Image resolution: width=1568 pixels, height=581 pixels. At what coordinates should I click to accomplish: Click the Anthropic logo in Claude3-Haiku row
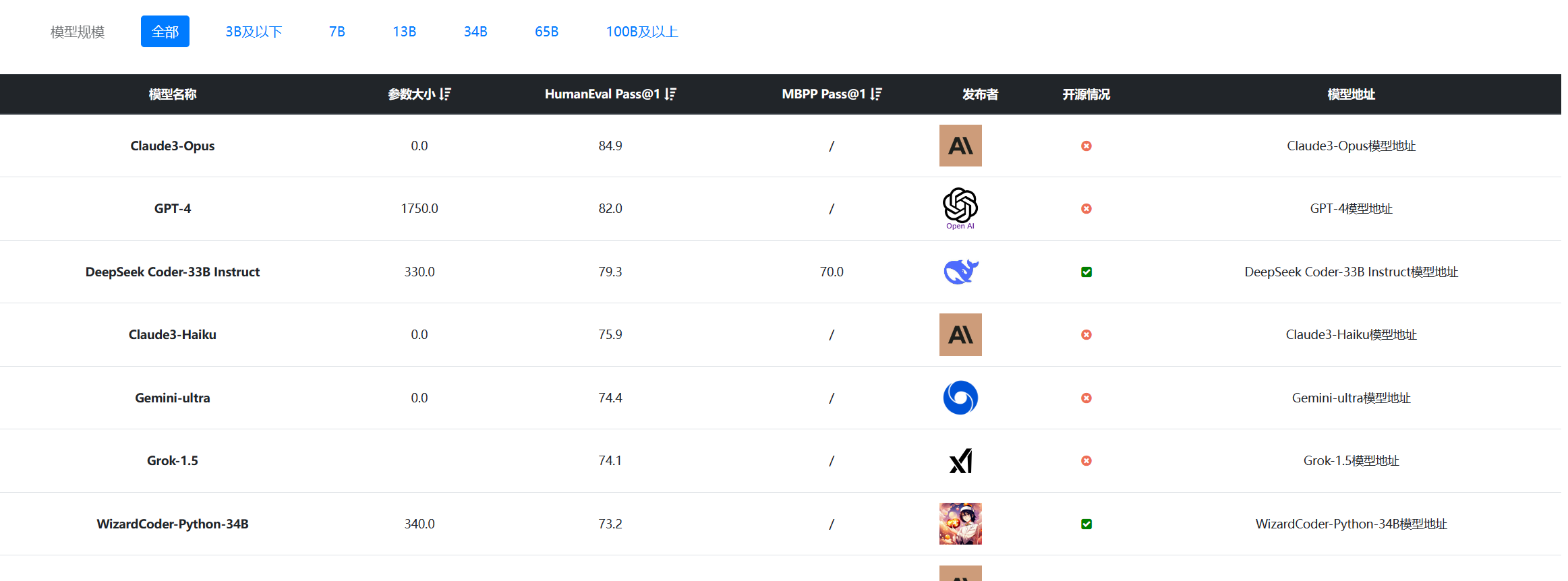click(960, 334)
